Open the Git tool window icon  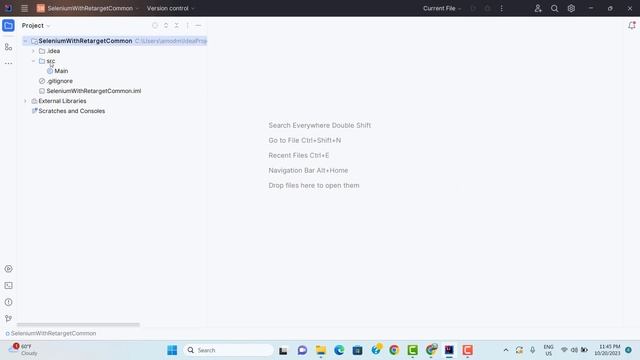coord(8,319)
